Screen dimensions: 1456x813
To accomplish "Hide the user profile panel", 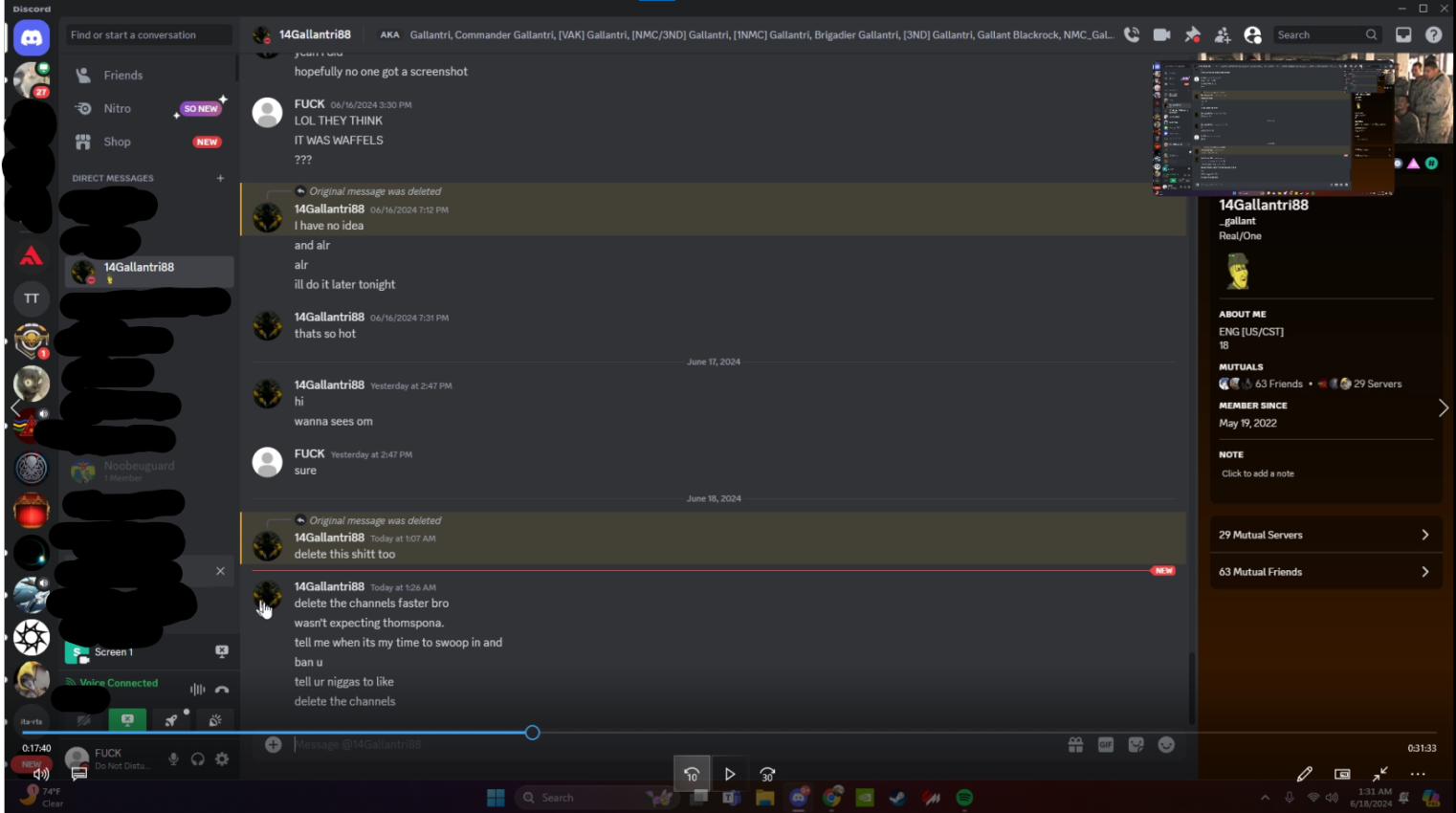I will pyautogui.click(x=1252, y=34).
